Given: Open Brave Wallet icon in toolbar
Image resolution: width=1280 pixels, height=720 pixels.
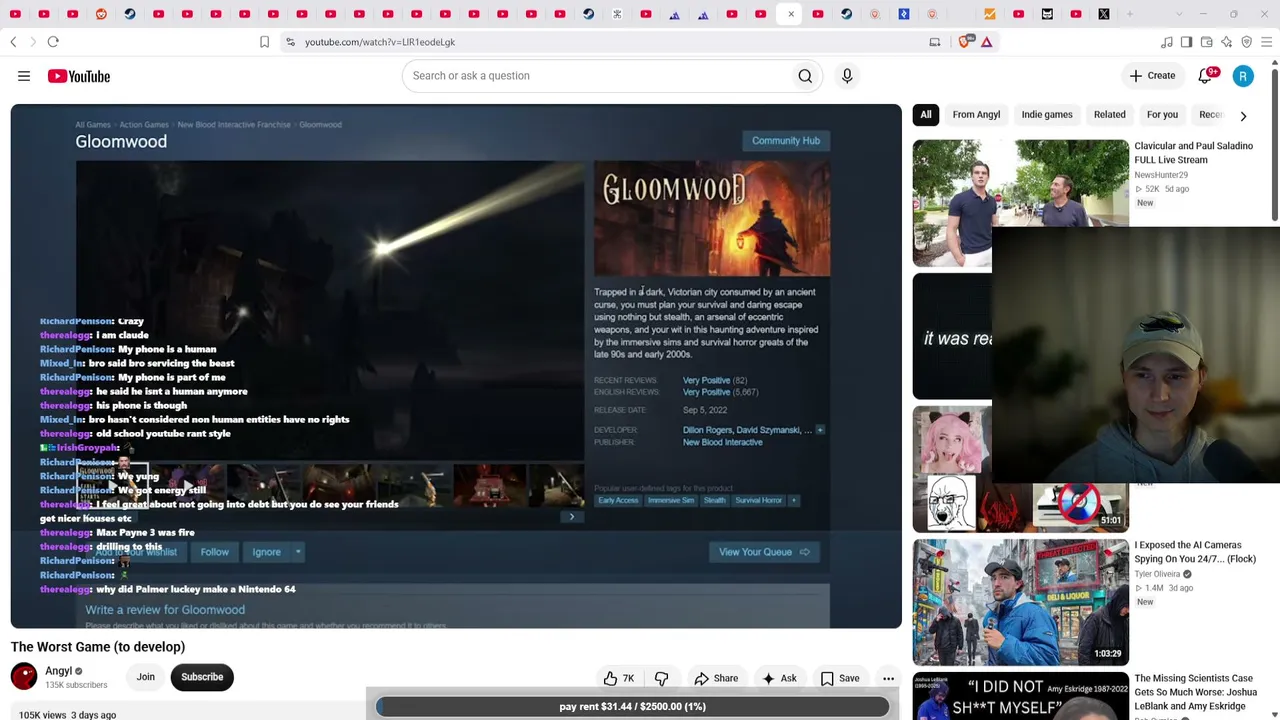Looking at the screenshot, I should pos(1206,42).
